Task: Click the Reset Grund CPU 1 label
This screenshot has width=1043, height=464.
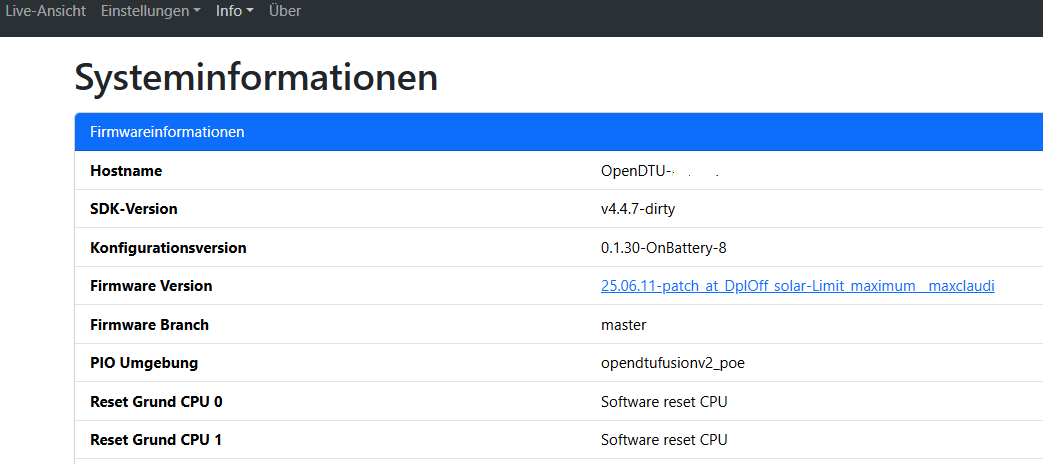Action: tap(156, 440)
